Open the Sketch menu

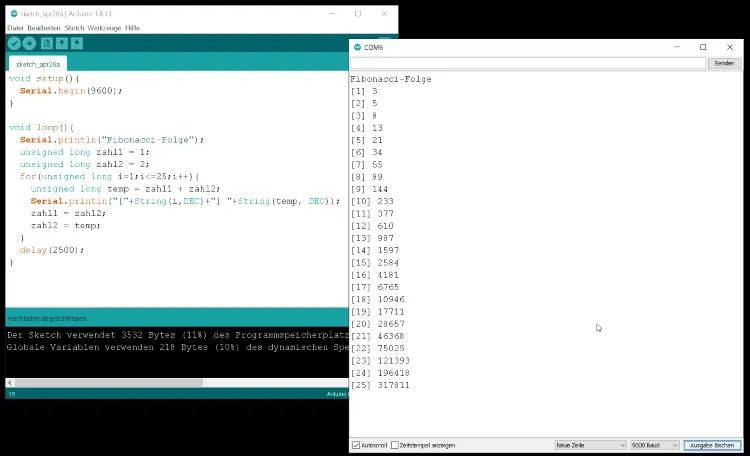(74, 28)
